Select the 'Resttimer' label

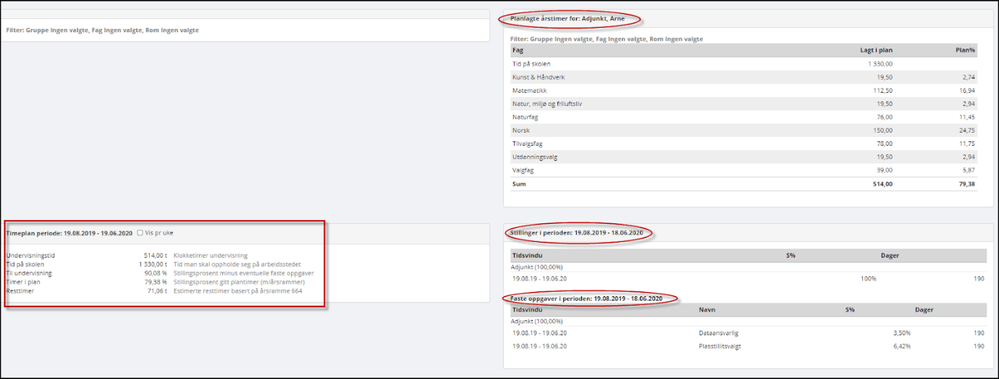(20, 290)
